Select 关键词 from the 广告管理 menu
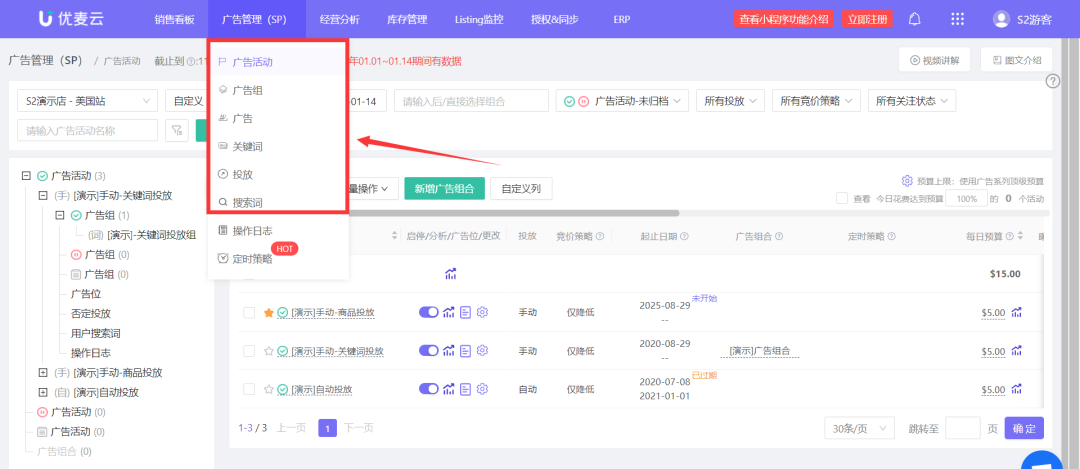 coord(246,146)
